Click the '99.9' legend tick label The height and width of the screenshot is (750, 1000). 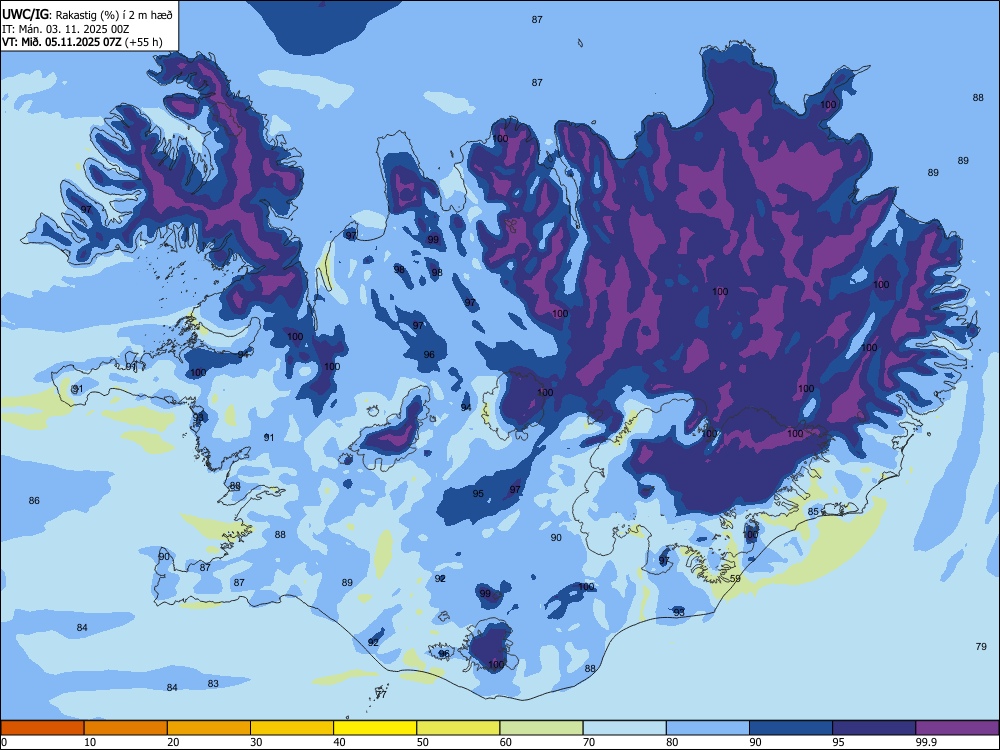coord(926,742)
